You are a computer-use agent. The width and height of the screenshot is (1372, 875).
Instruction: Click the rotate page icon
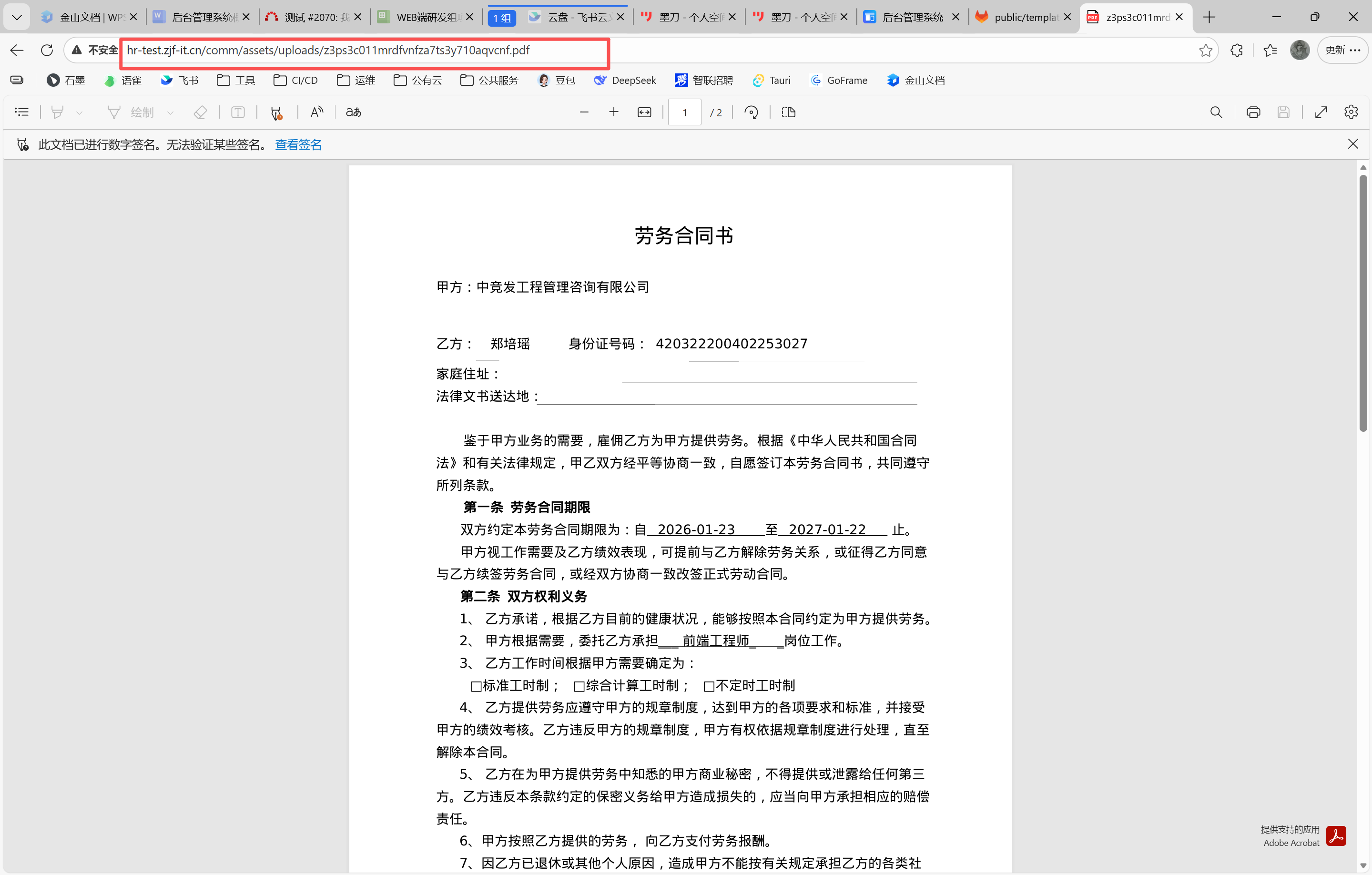click(751, 112)
